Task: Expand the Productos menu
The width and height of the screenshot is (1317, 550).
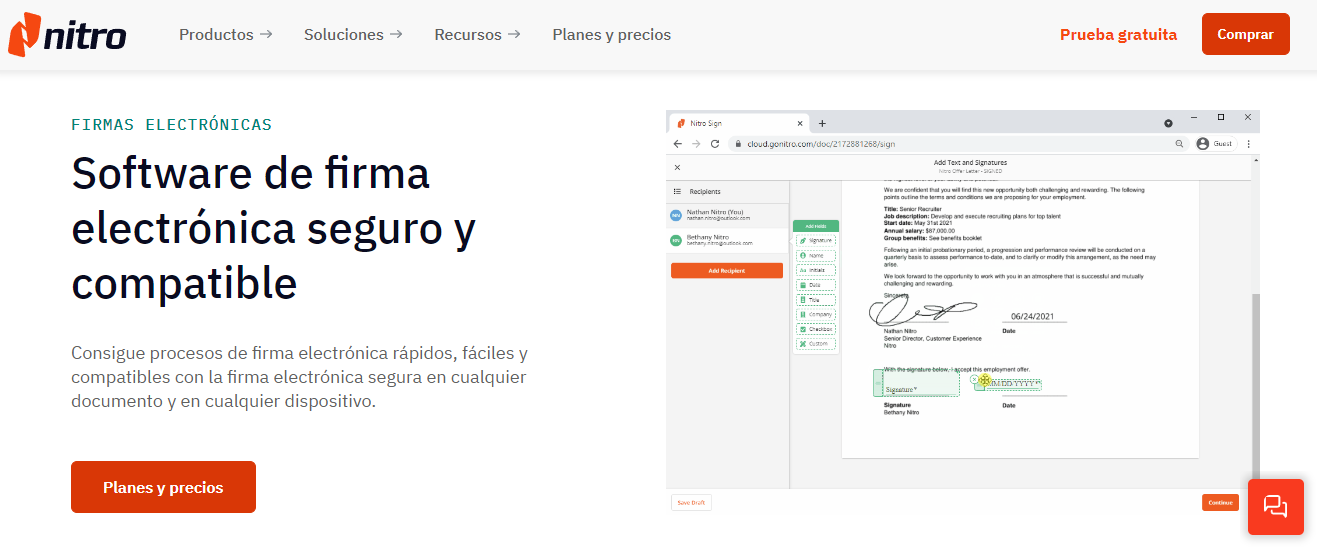Action: [225, 34]
